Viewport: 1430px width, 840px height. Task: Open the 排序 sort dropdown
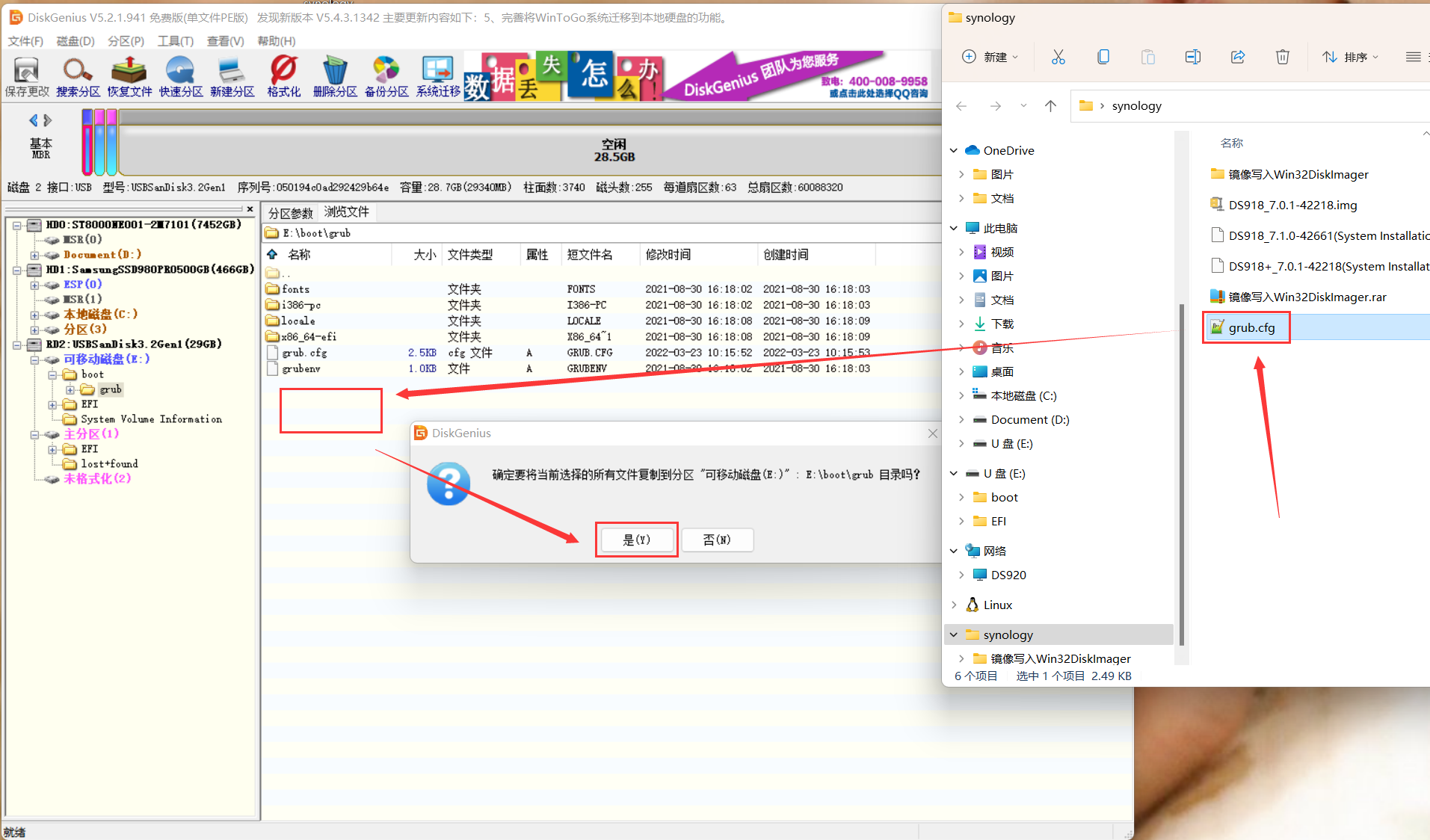click(1351, 57)
